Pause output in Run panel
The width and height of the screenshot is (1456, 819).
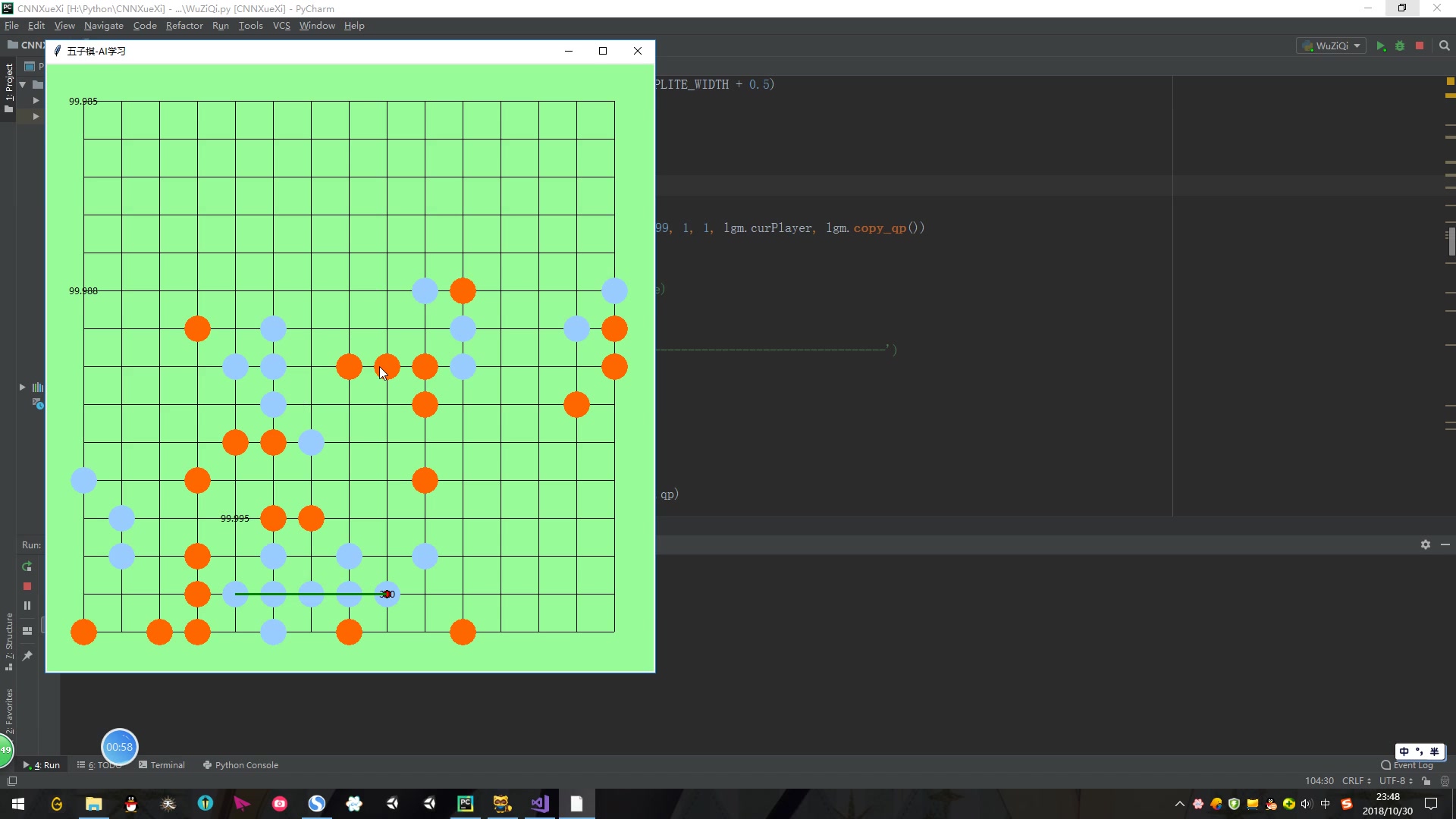click(x=27, y=605)
